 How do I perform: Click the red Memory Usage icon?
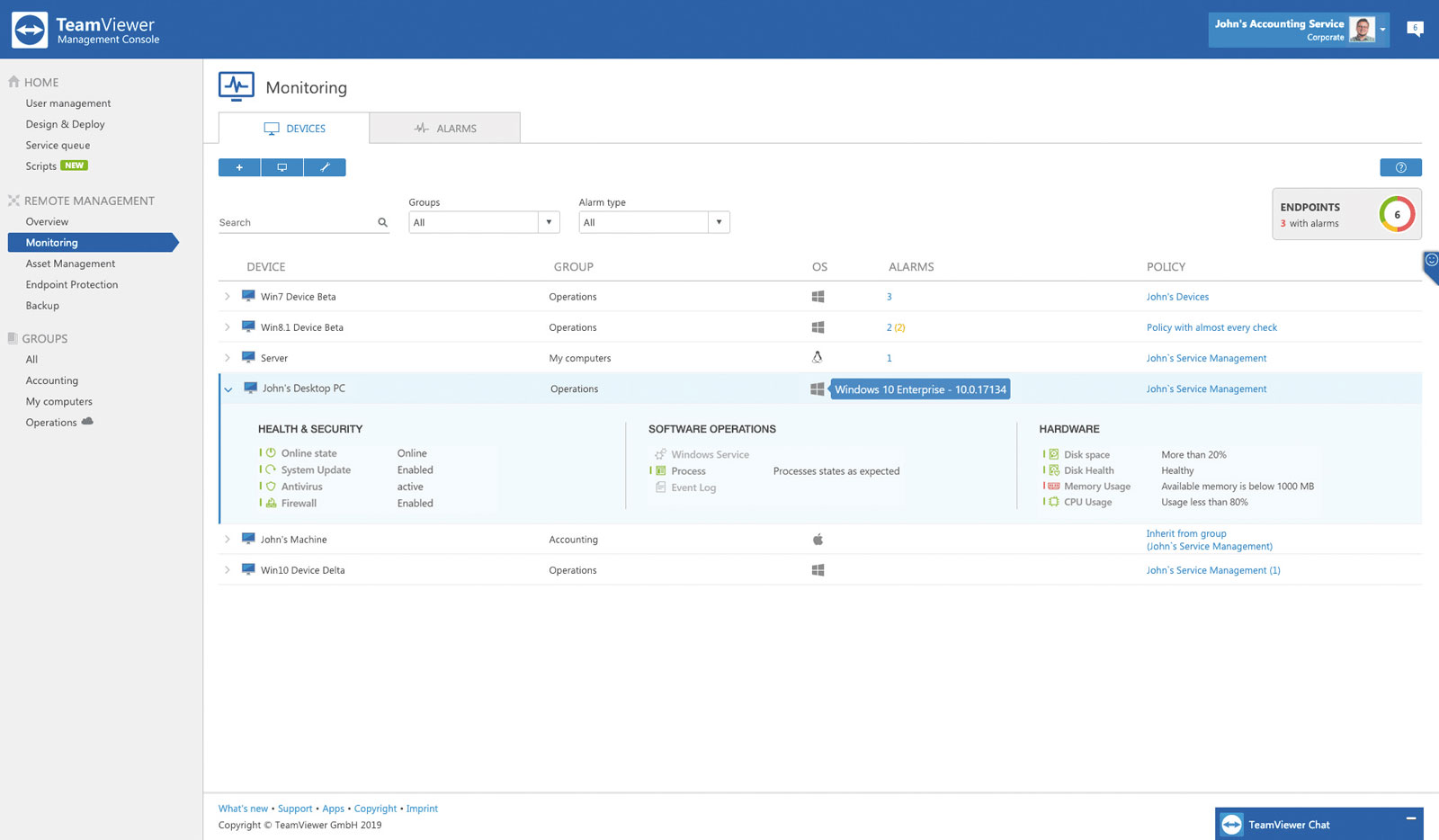click(1054, 487)
